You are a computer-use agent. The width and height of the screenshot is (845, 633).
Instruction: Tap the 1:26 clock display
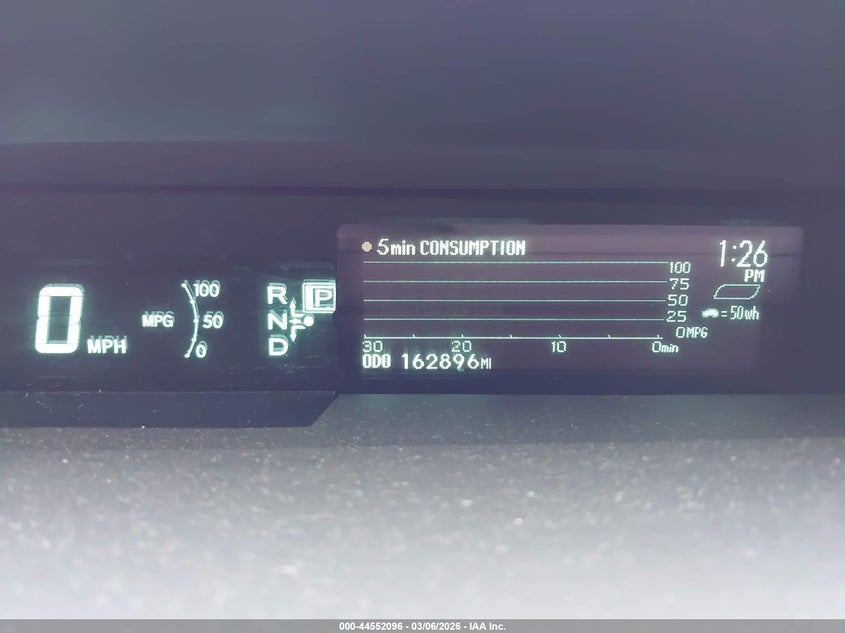[x=742, y=254]
